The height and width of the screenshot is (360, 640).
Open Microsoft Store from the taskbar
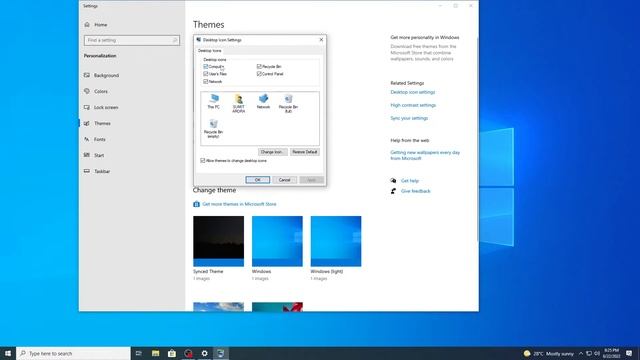click(172, 353)
